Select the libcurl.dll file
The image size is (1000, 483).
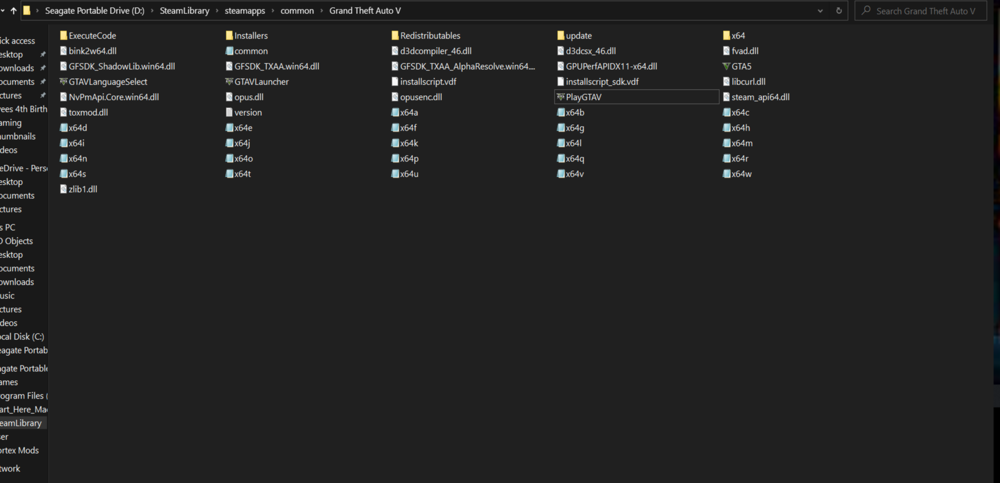click(744, 82)
